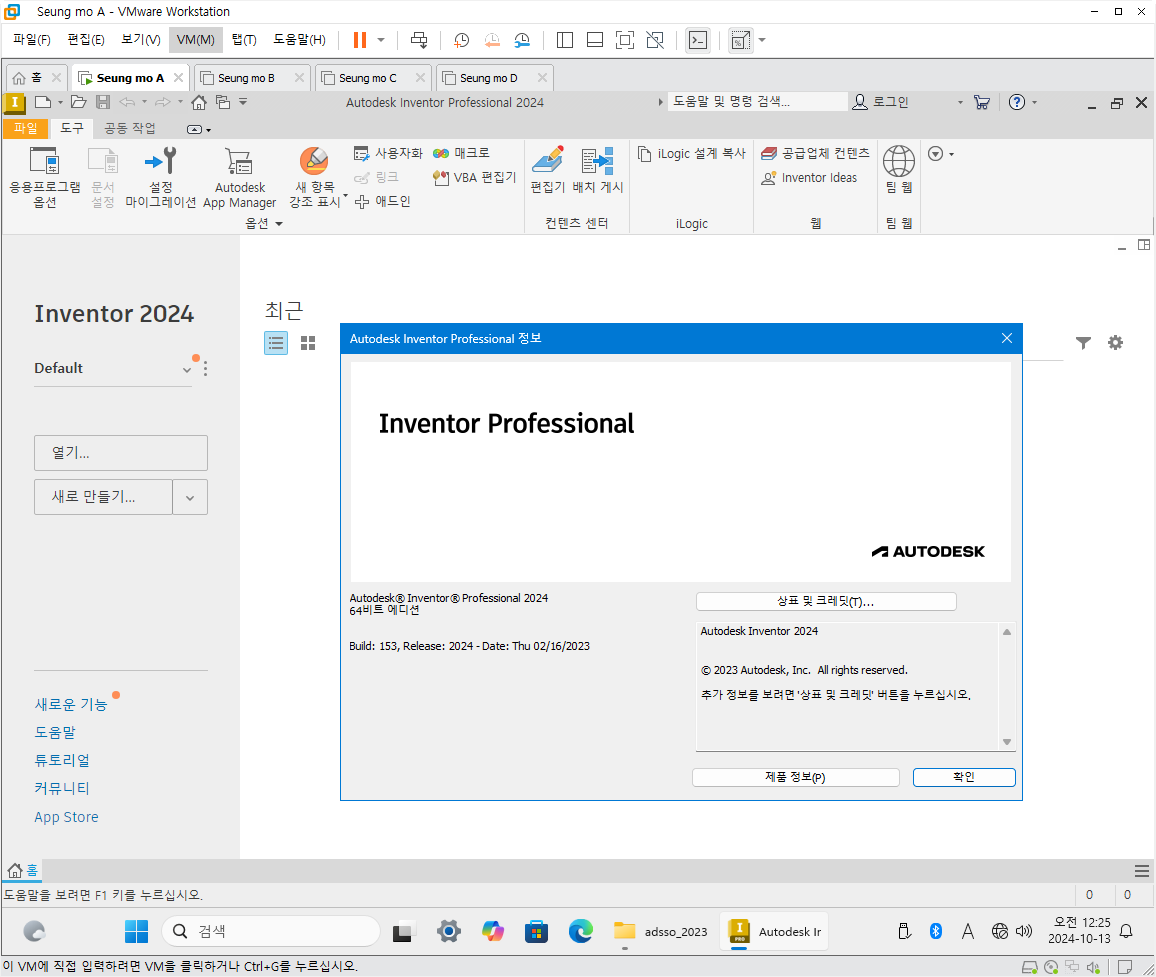The height and width of the screenshot is (977, 1156).
Task: Open Customize (사용자화) tool
Action: [x=388, y=153]
